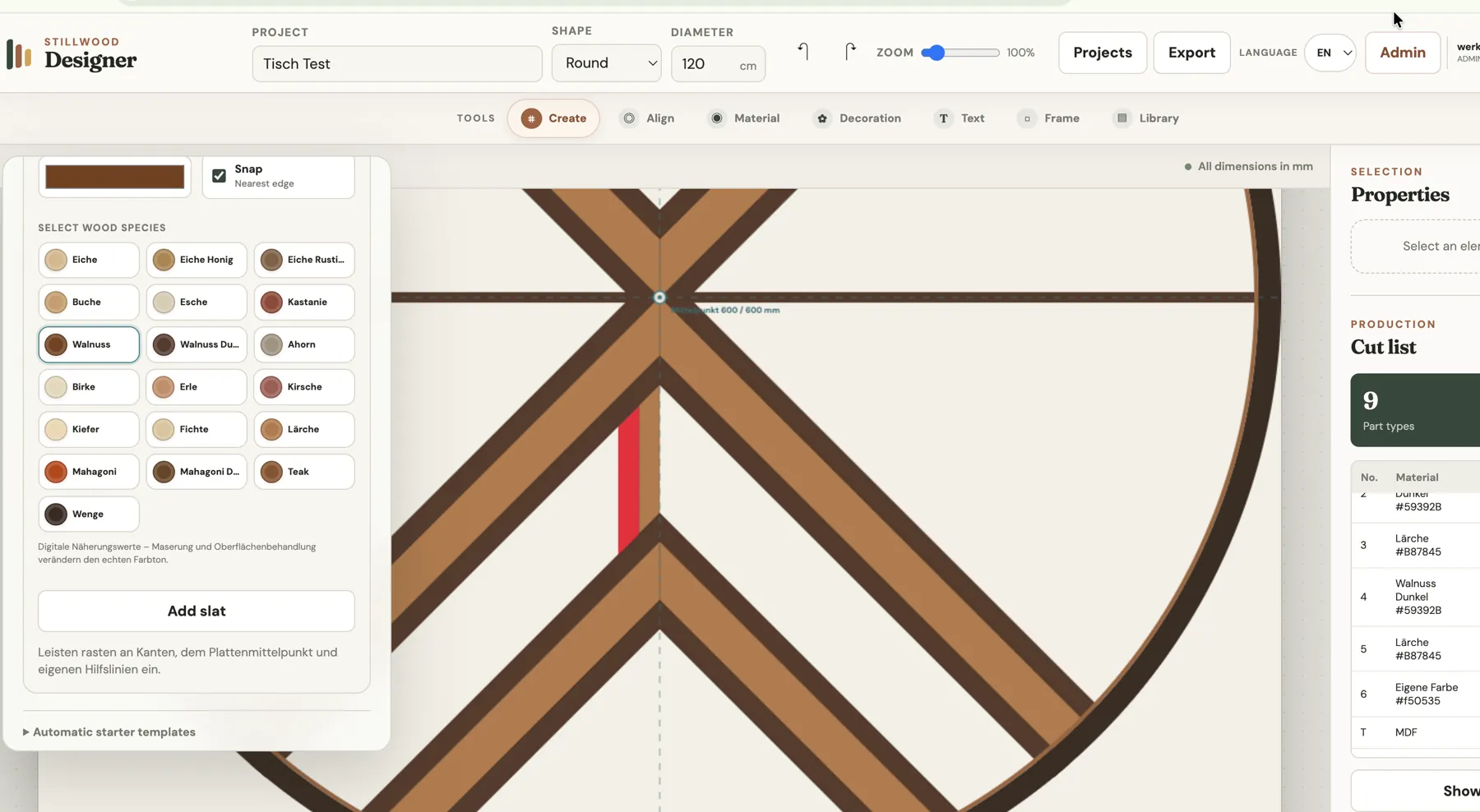The height and width of the screenshot is (812, 1480).
Task: Select the Walnuss wood option
Action: click(x=89, y=344)
